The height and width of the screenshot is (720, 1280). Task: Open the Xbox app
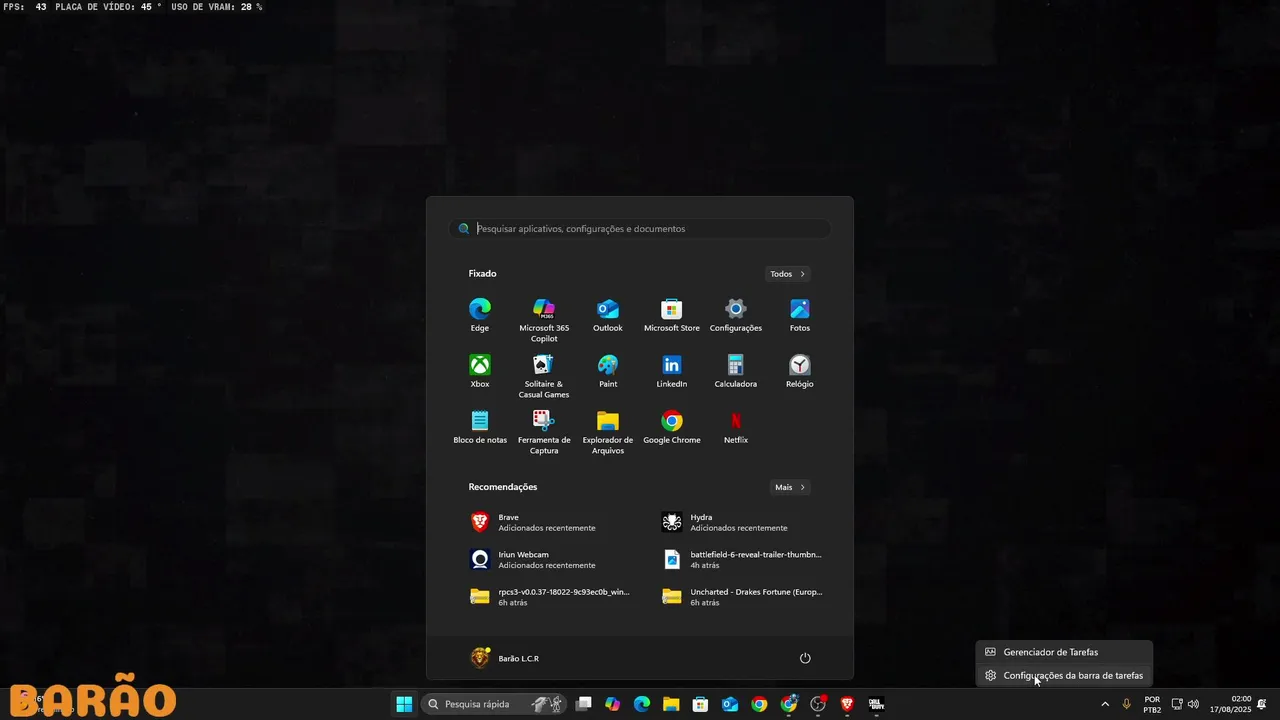point(480,371)
